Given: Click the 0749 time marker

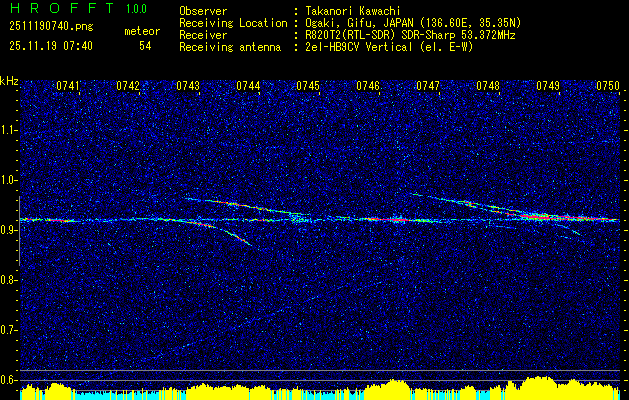Looking at the screenshot, I should coord(548,86).
